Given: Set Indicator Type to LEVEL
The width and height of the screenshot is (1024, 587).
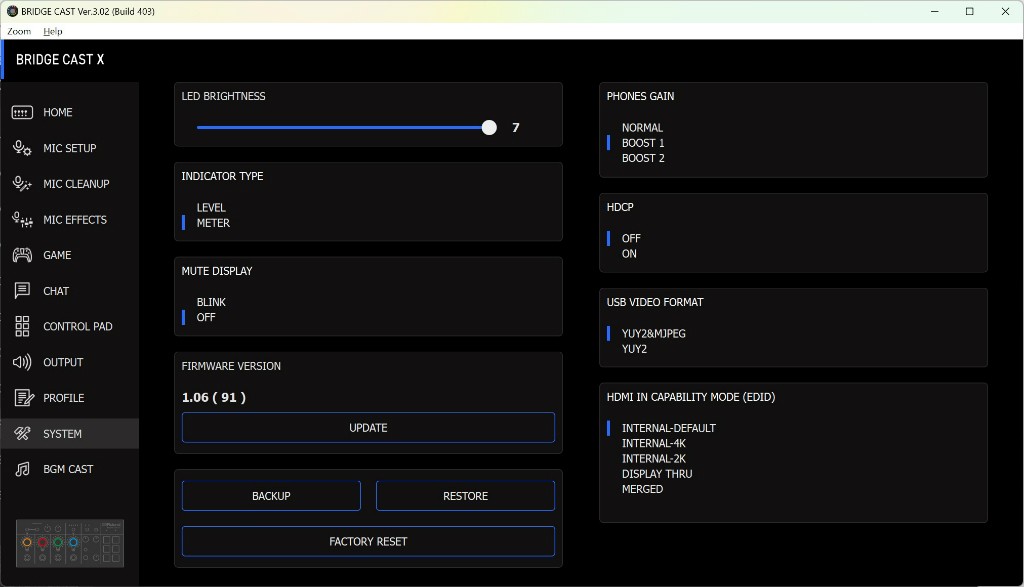Looking at the screenshot, I should point(211,208).
